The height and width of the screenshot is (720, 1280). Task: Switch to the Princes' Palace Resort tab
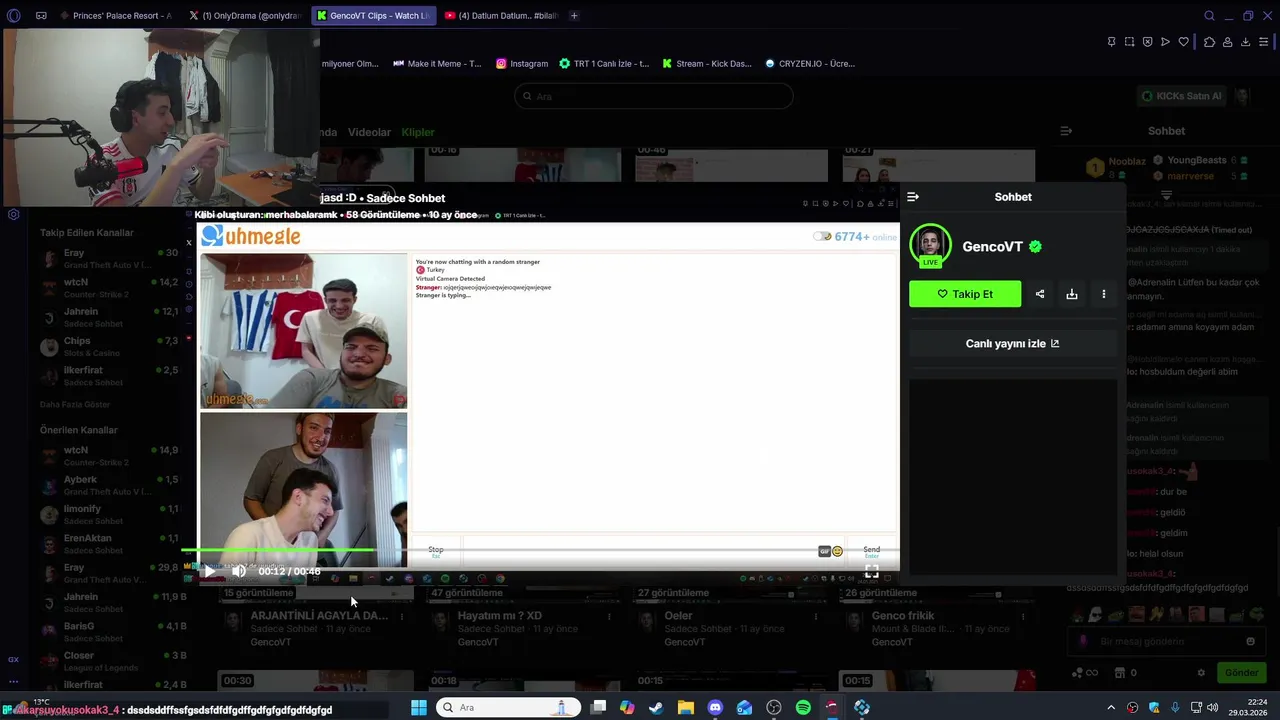[115, 16]
